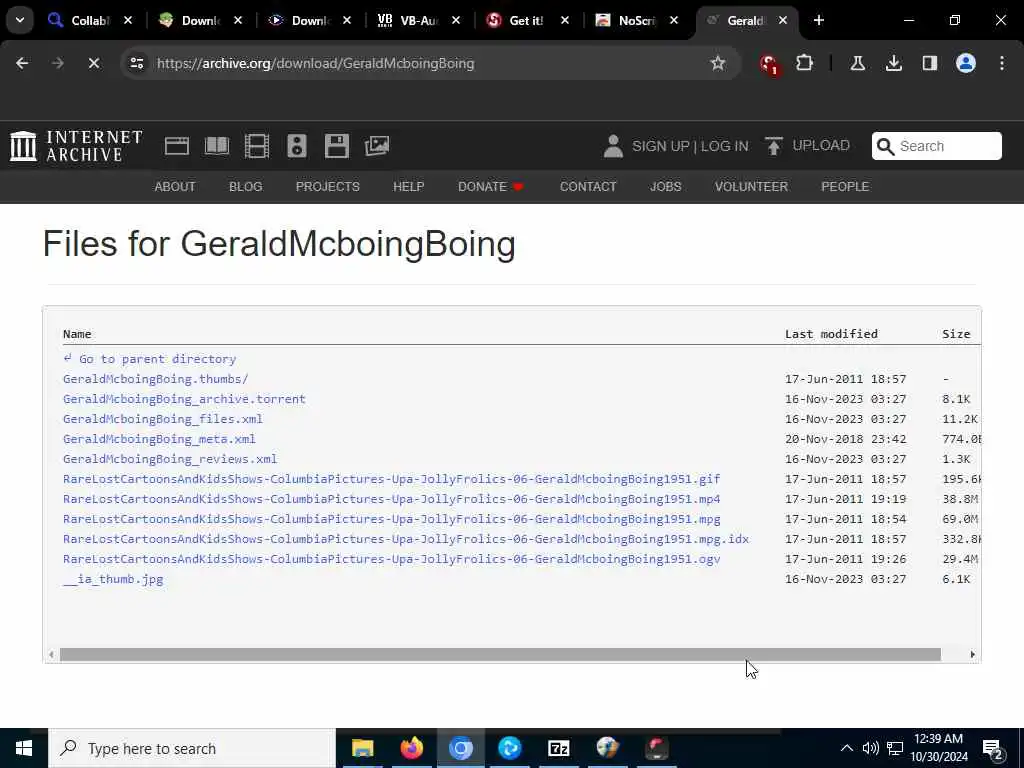Open the GeraldMcboingBoing1951.gif file link

pos(391,479)
